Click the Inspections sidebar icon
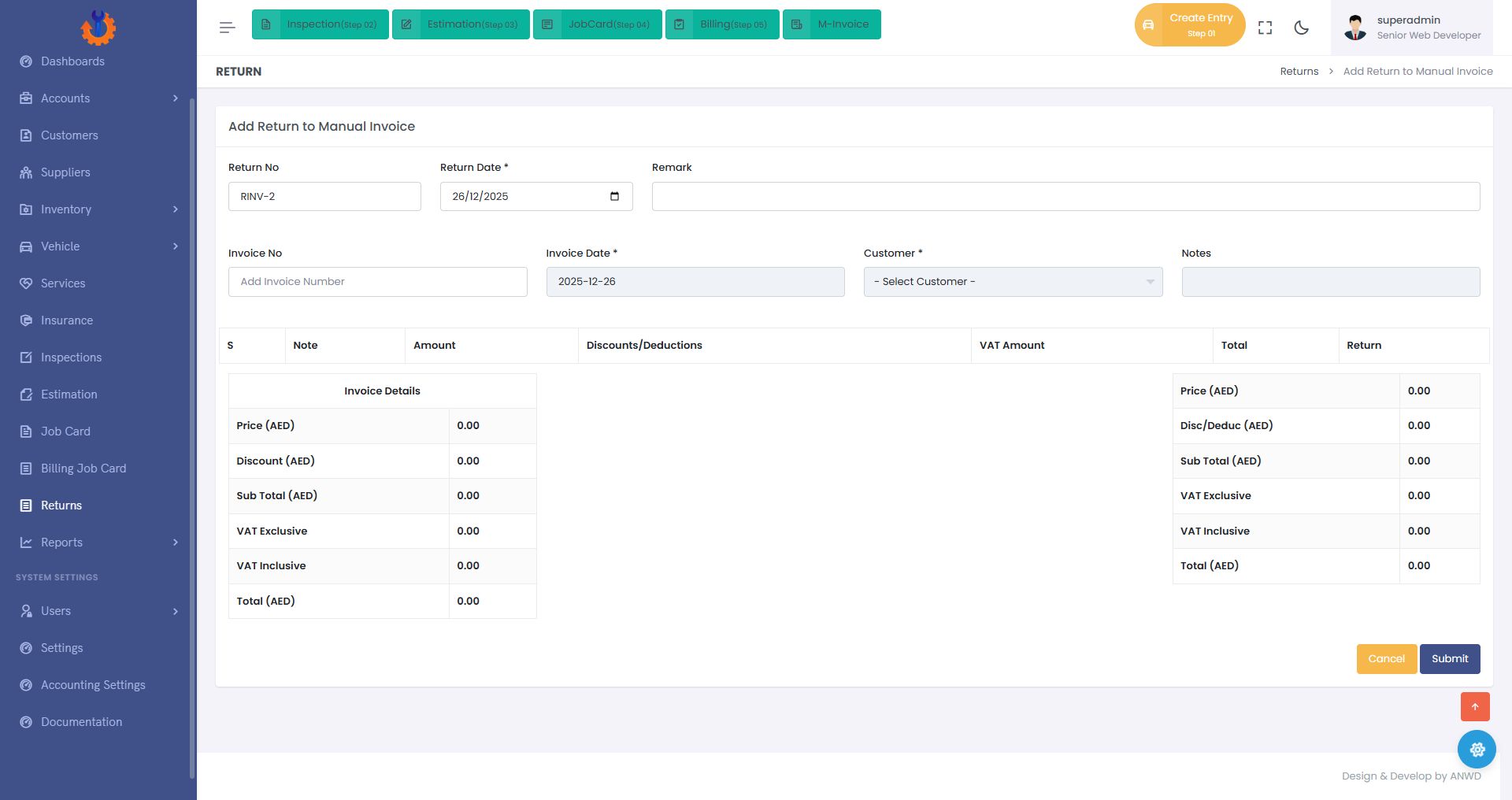The height and width of the screenshot is (800, 1512). [26, 357]
